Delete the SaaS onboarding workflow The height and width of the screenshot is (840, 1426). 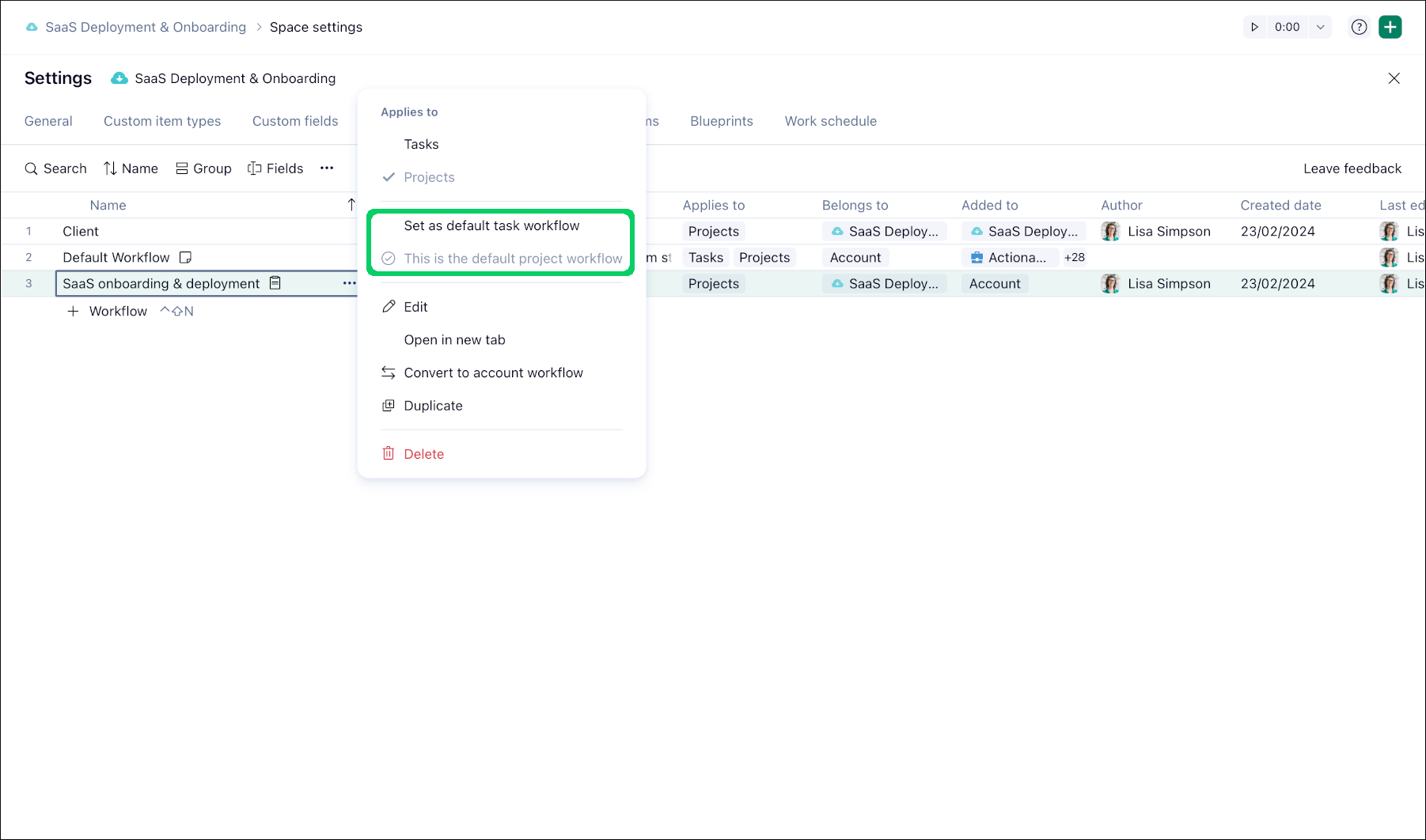(423, 454)
